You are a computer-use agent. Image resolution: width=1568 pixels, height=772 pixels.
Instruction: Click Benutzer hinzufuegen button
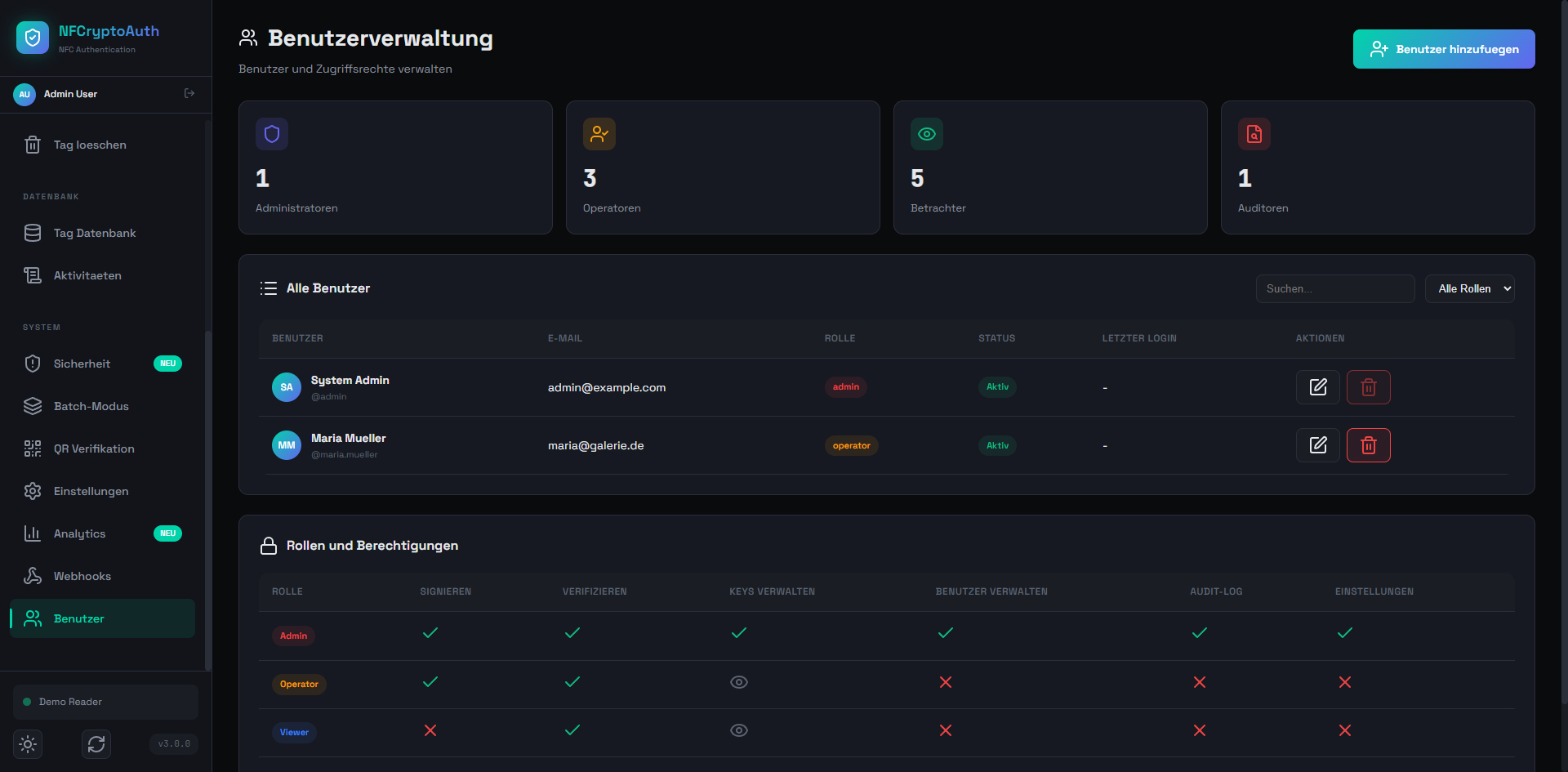tap(1443, 49)
